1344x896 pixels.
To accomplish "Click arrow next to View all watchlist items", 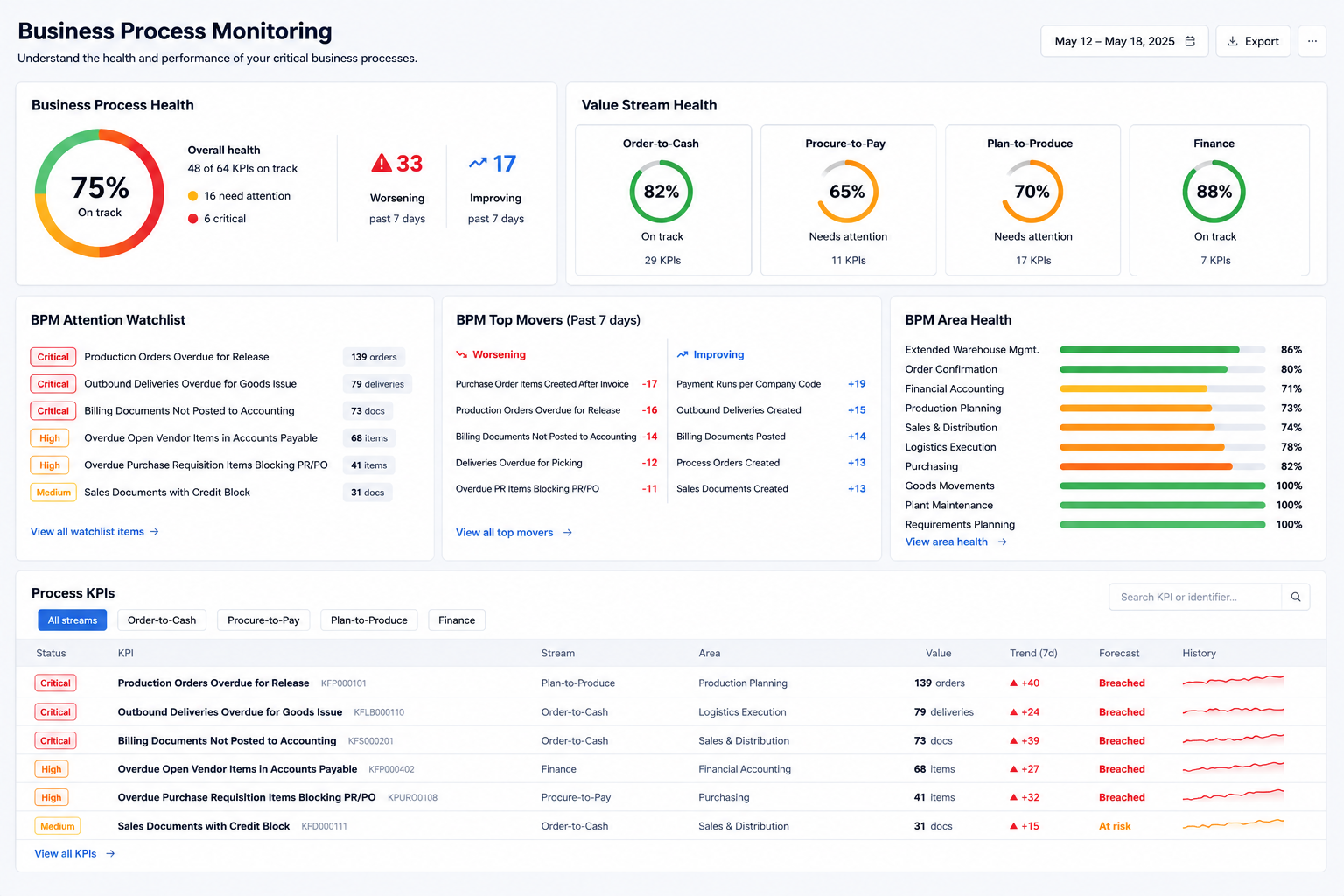I will (x=155, y=532).
